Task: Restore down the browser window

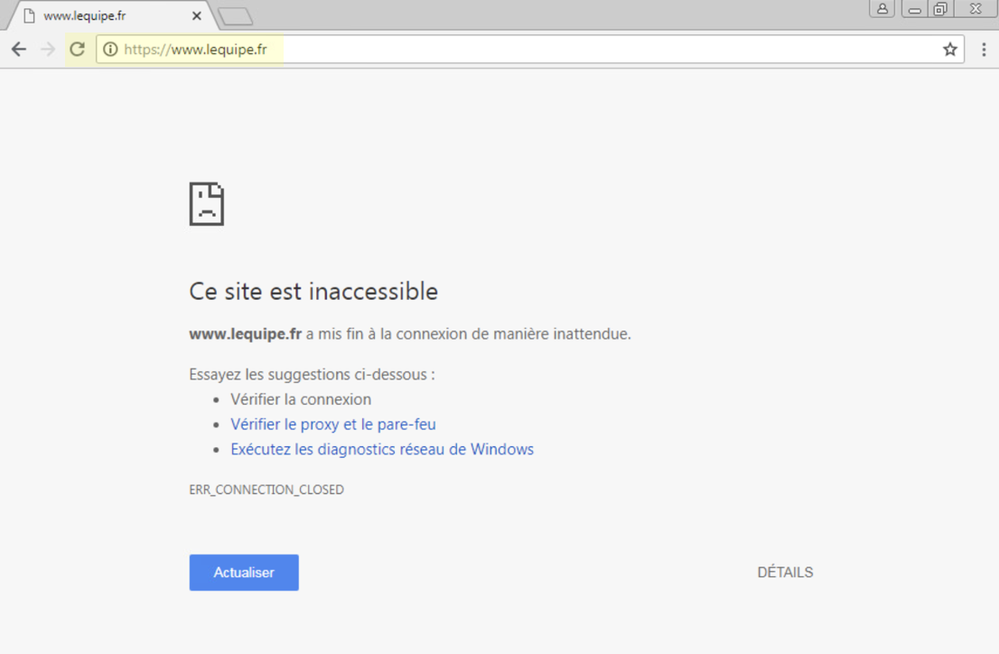Action: coord(940,9)
